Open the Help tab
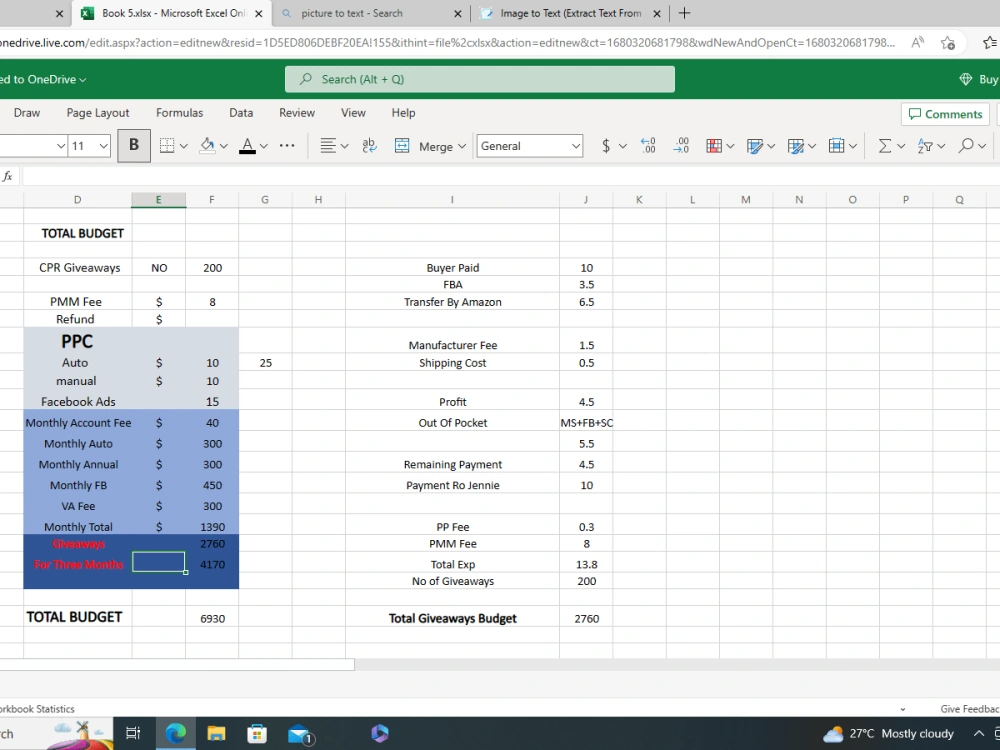The height and width of the screenshot is (750, 1000). coord(403,113)
